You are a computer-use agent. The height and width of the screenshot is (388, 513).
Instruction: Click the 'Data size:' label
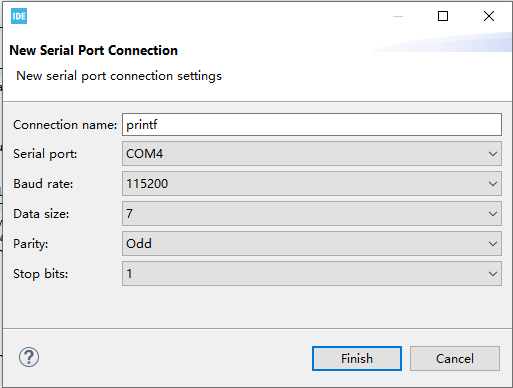[x=41, y=214]
